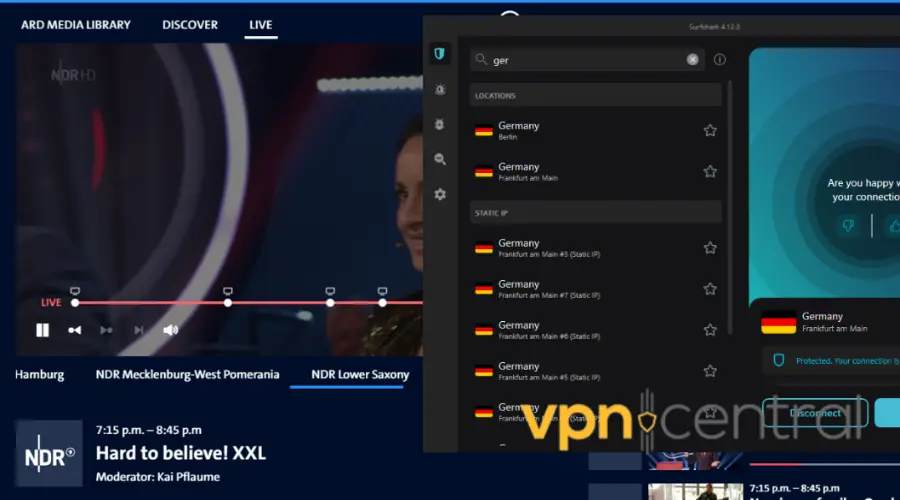Open the Surfshark Alert sidebar icon

[440, 90]
